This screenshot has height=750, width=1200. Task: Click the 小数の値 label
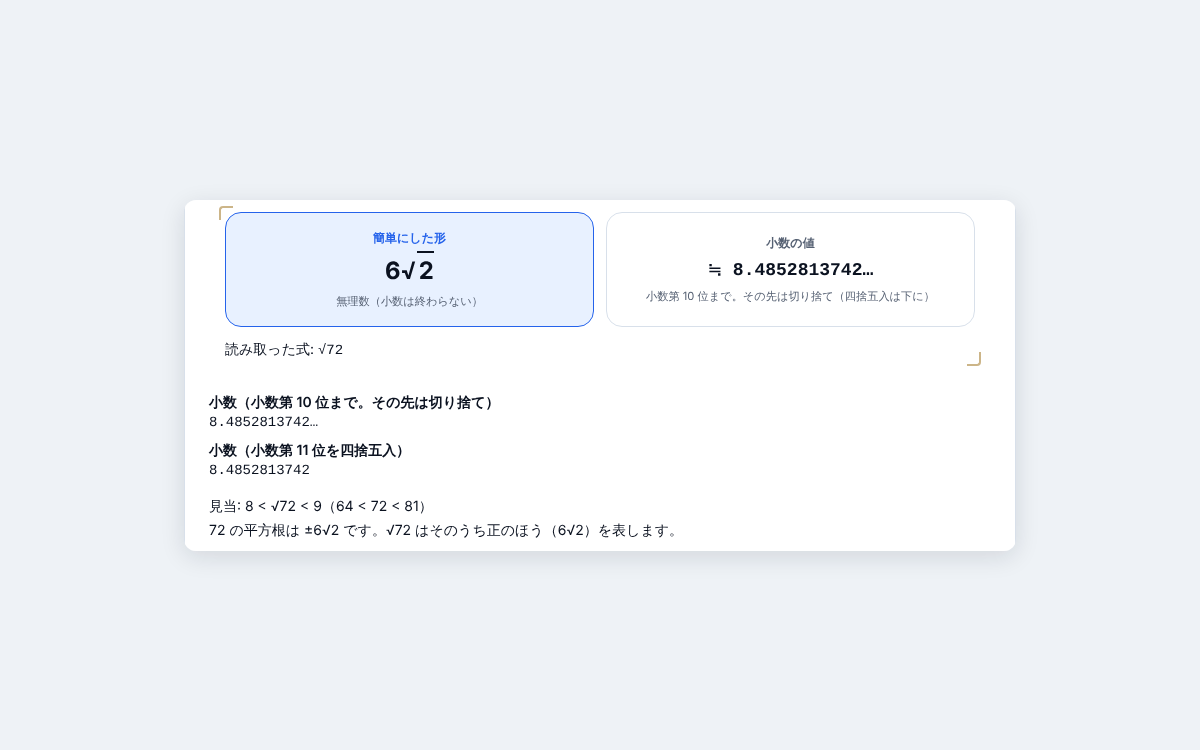[x=790, y=243]
